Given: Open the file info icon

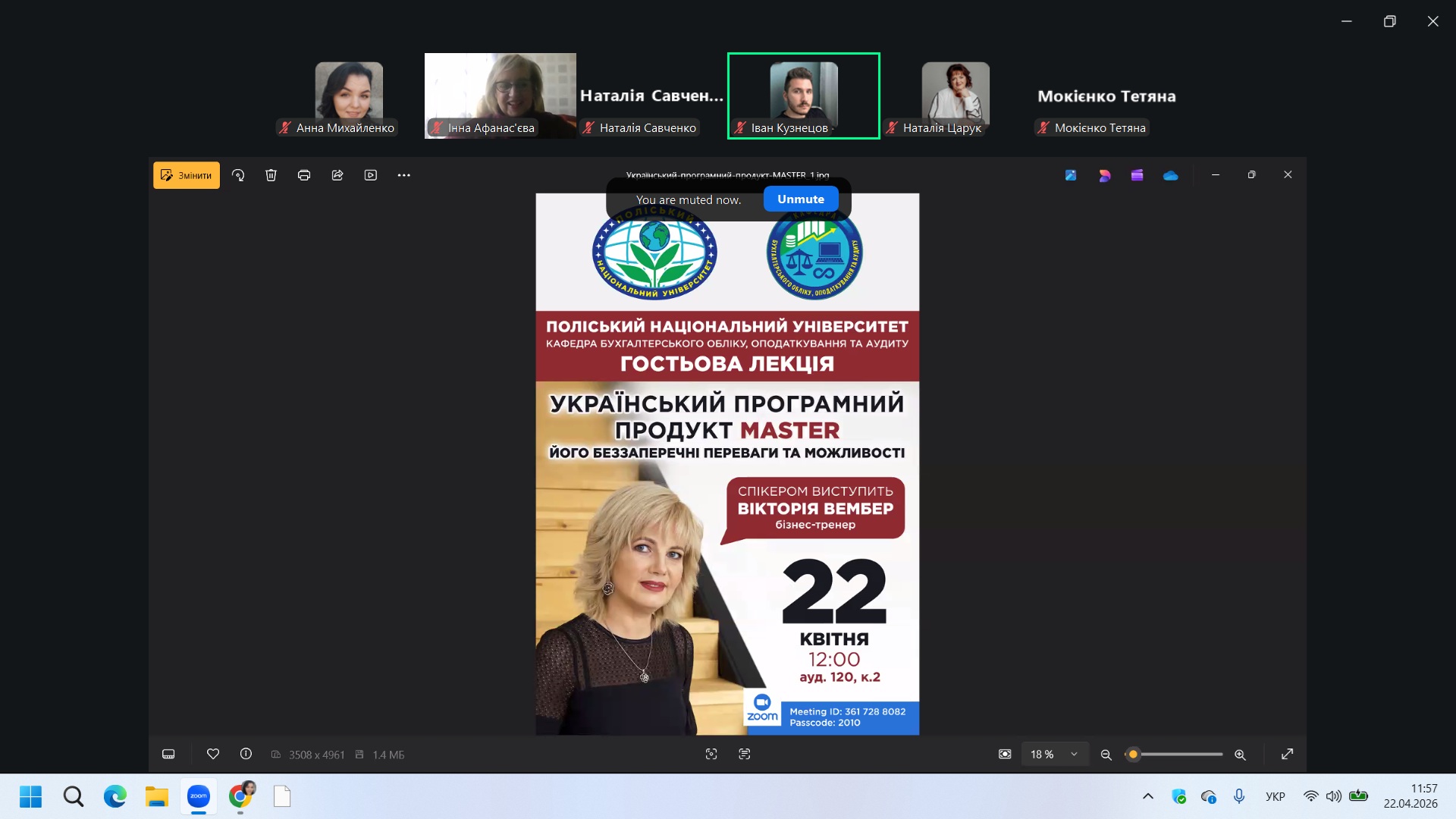Looking at the screenshot, I should (246, 754).
